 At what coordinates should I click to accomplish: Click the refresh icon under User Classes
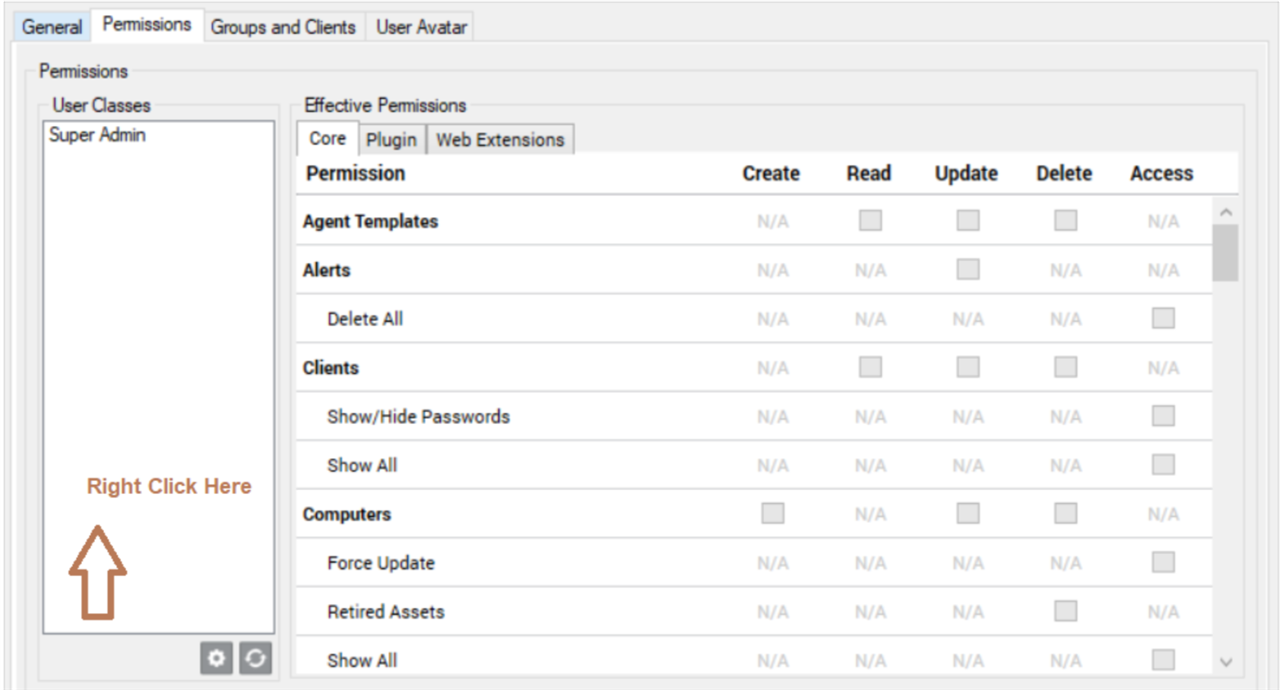[256, 658]
